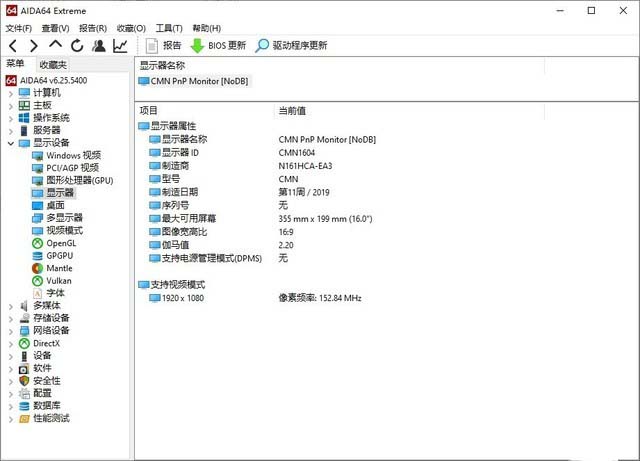This screenshot has height=461, width=640.
Task: Go up one level with up arrow icon
Action: coord(56,45)
